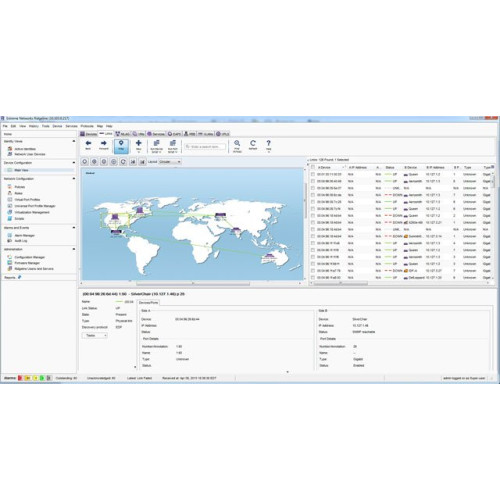The width and height of the screenshot is (500, 500).
Task: Open Virtual Port Profiles icon
Action: [x=10, y=199]
